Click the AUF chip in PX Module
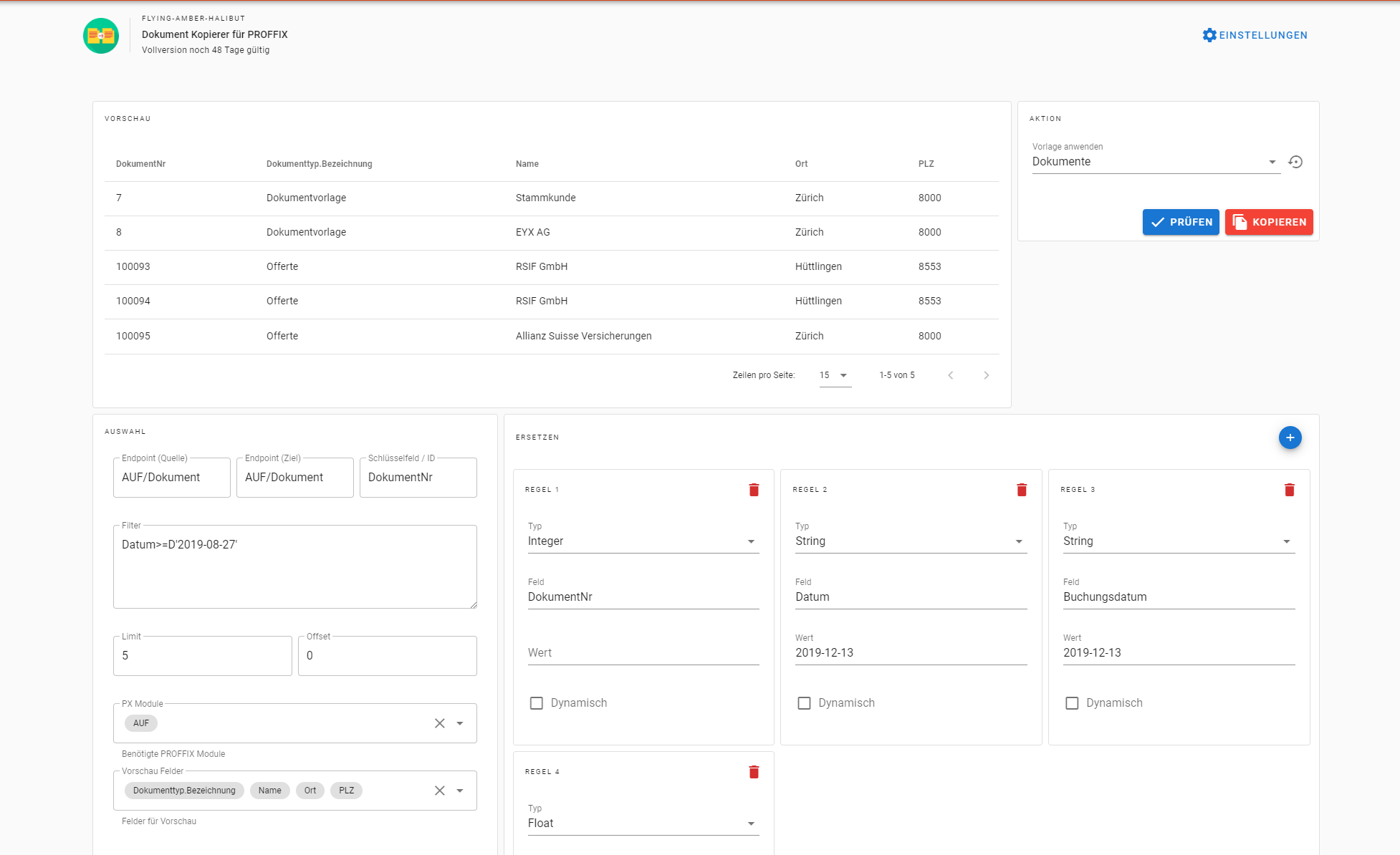This screenshot has height=855, width=1400. pyautogui.click(x=141, y=723)
